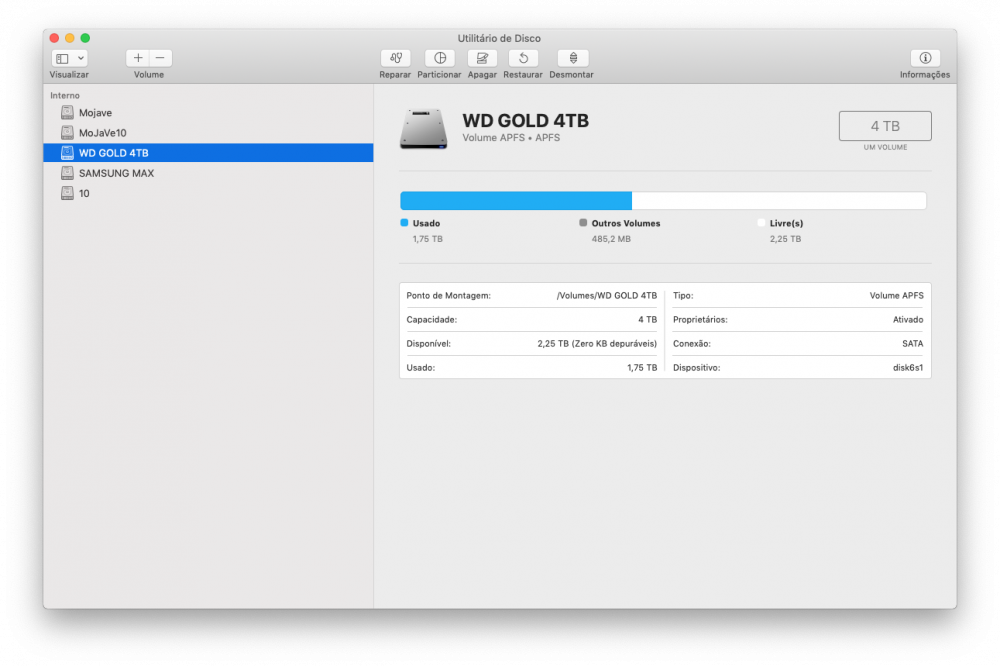Image resolution: width=1000 pixels, height=666 pixels.
Task: Click the WD GOLD 4TB title heading
Action: click(526, 121)
